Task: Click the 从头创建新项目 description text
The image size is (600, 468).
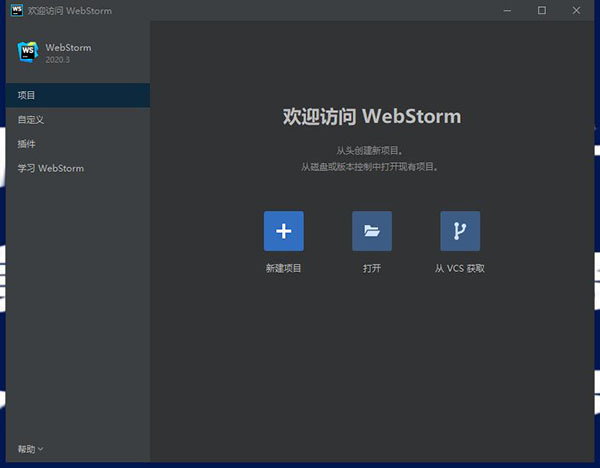Action: (372, 149)
